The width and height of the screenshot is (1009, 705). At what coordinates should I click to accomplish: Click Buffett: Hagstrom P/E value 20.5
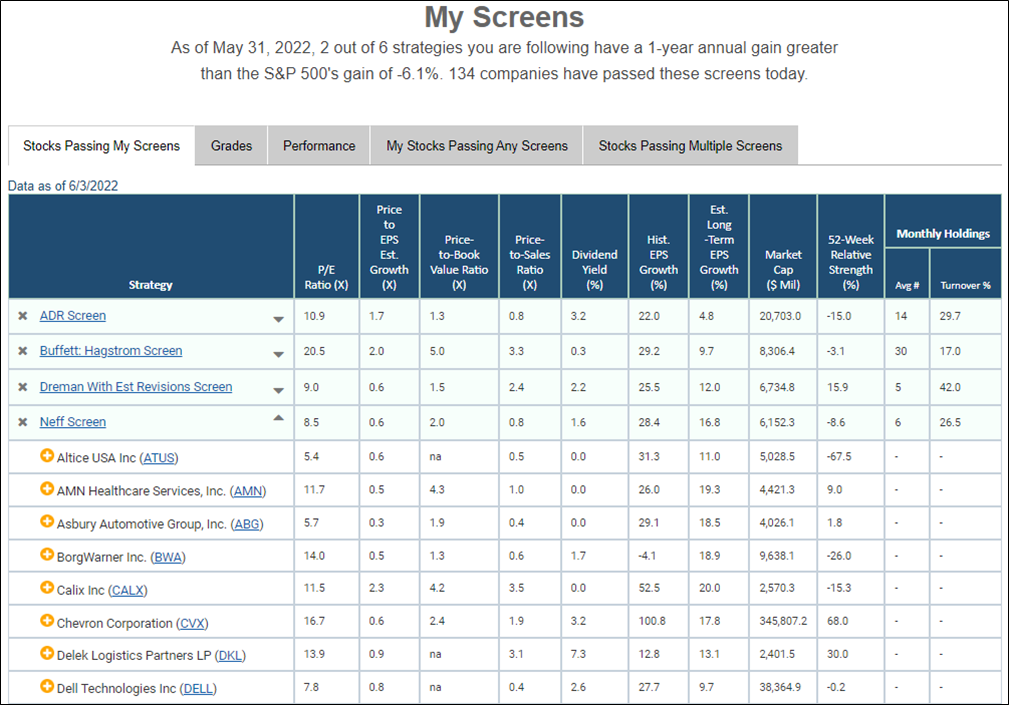click(314, 352)
